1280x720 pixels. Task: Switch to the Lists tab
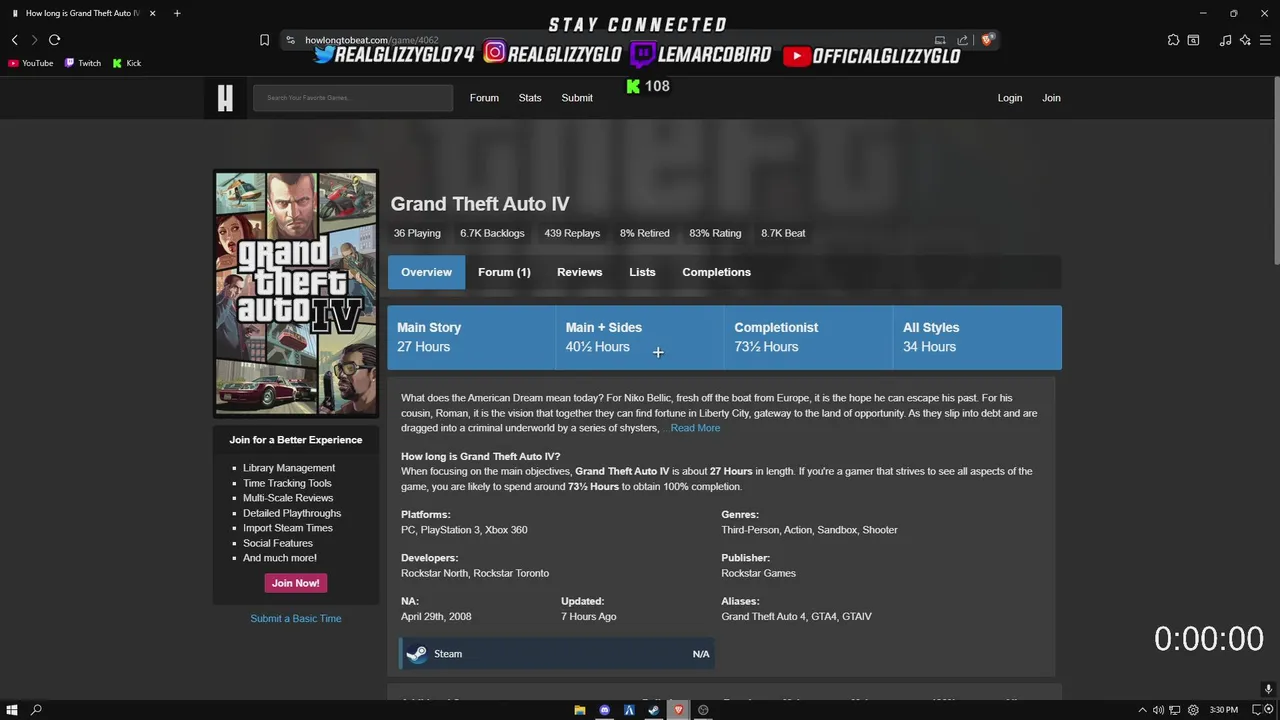642,272
